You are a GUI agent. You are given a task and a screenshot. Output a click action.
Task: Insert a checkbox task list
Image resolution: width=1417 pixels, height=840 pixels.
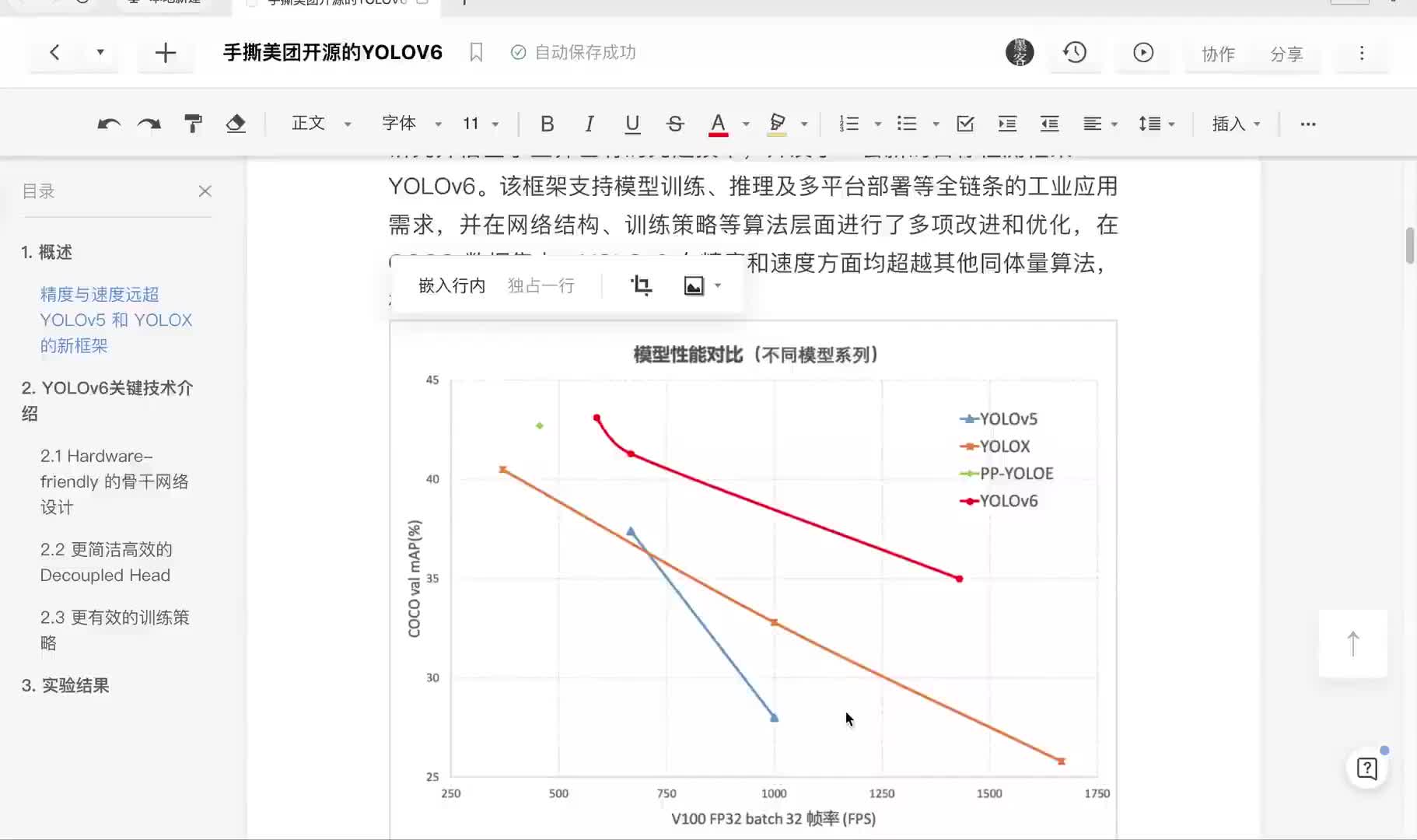coord(965,124)
